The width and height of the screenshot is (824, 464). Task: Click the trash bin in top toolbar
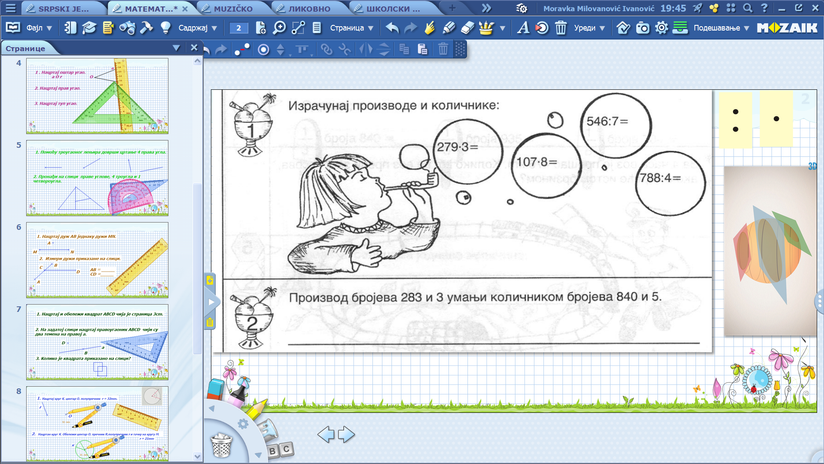[561, 28]
